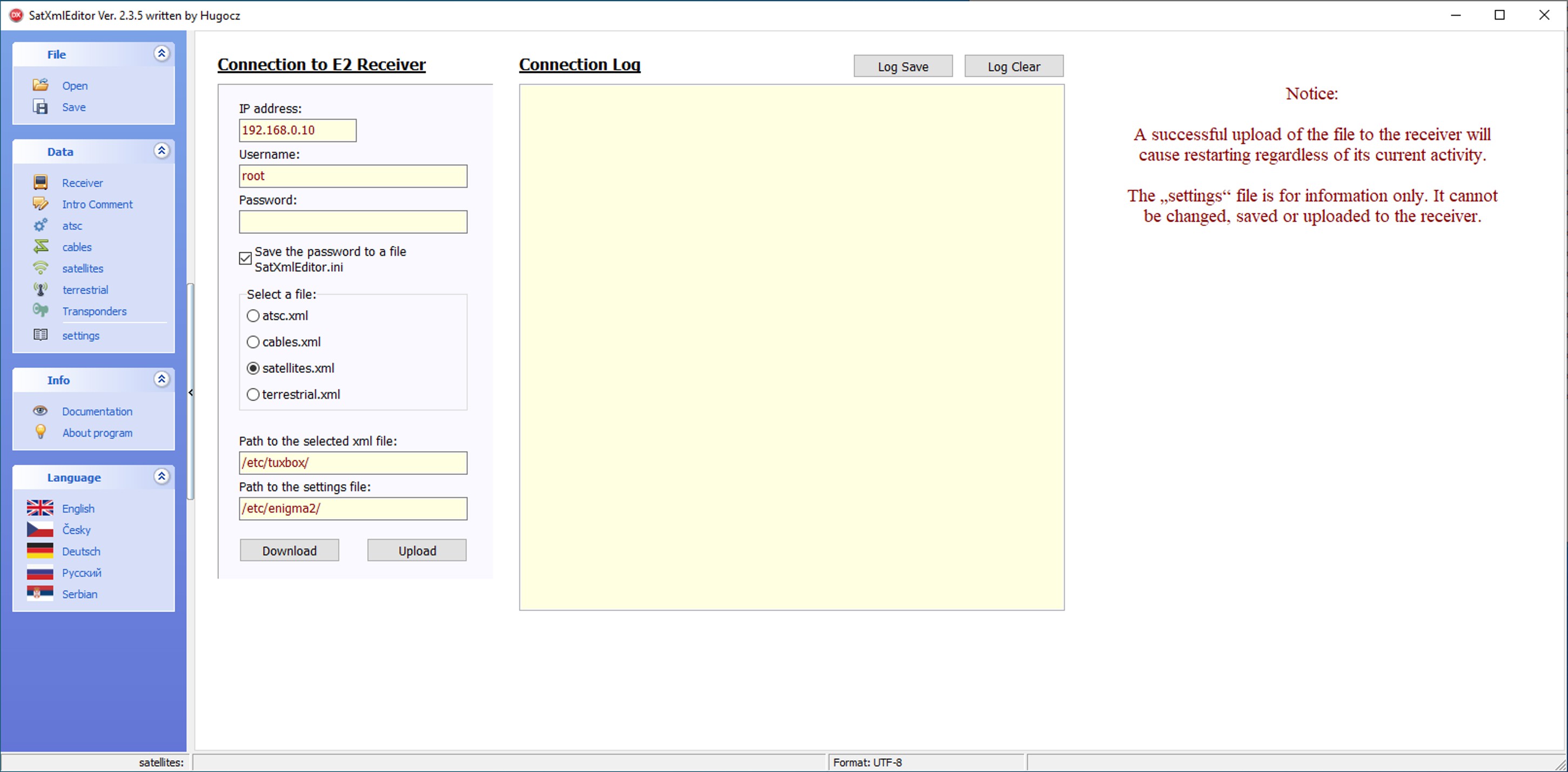Image resolution: width=1568 pixels, height=772 pixels.
Task: Hide the sidebar with the splitter arrow
Action: [x=191, y=393]
